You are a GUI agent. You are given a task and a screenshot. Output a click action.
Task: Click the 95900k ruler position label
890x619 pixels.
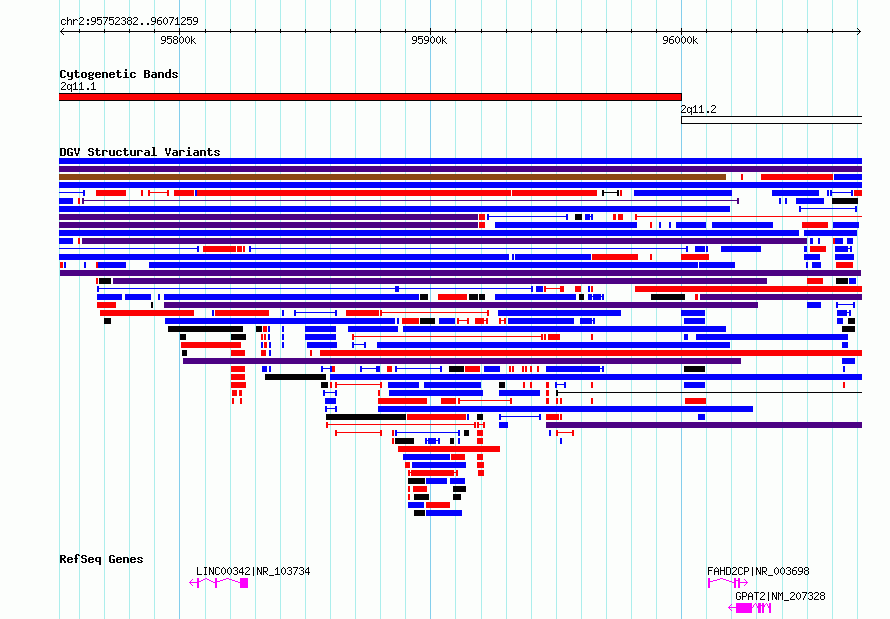[429, 40]
